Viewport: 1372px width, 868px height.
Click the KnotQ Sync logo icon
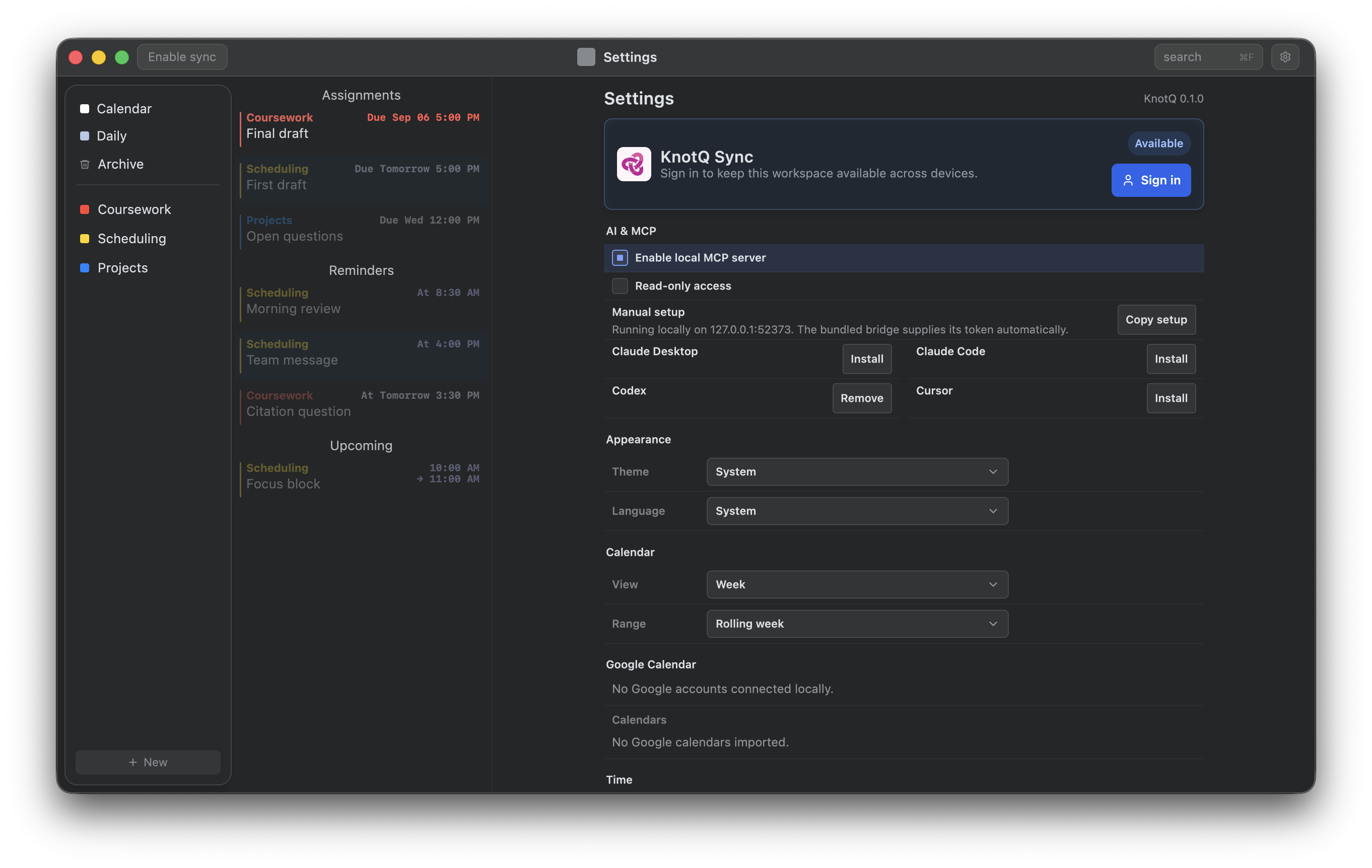(634, 164)
